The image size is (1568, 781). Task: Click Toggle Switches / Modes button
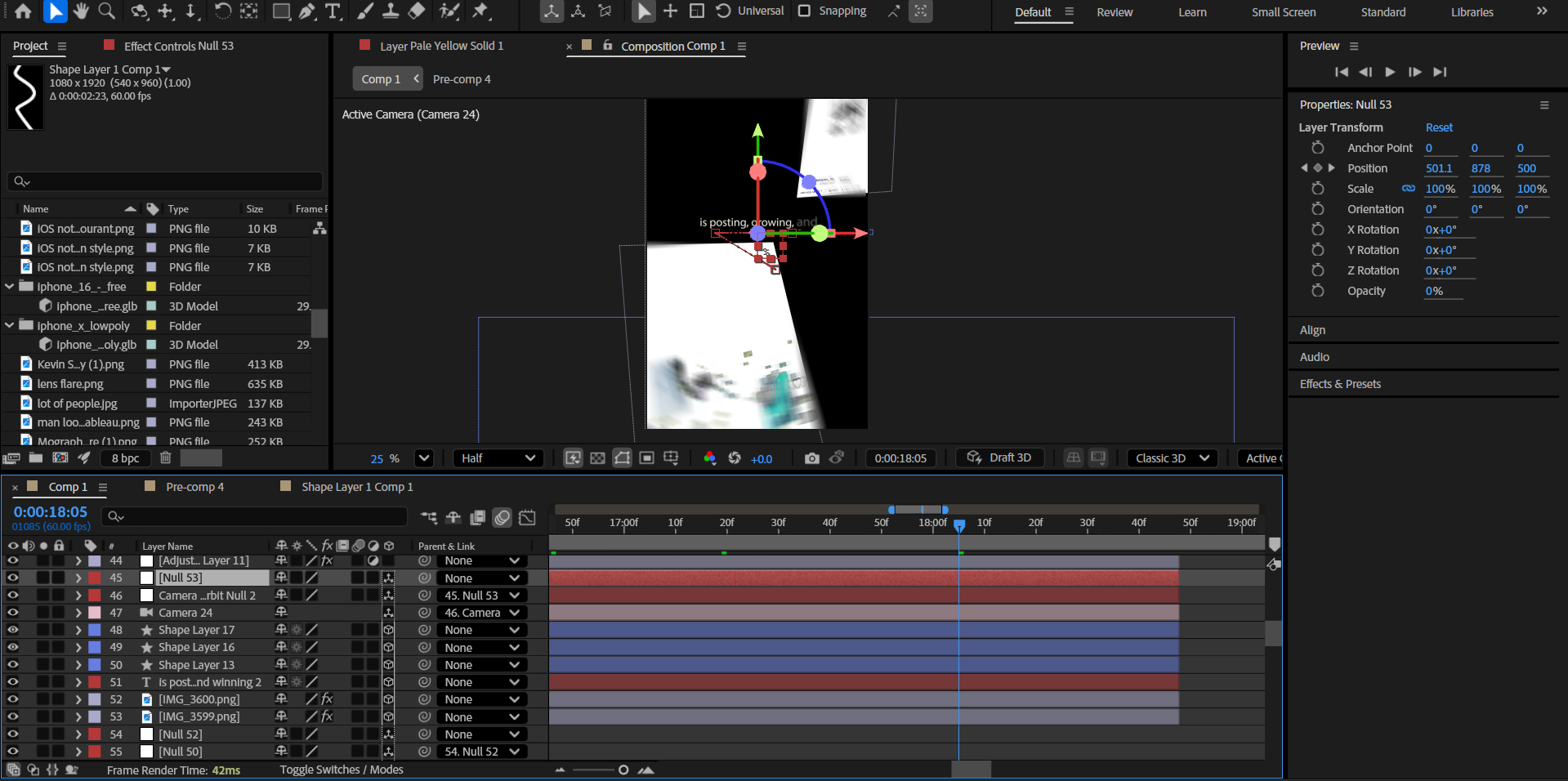[x=342, y=770]
